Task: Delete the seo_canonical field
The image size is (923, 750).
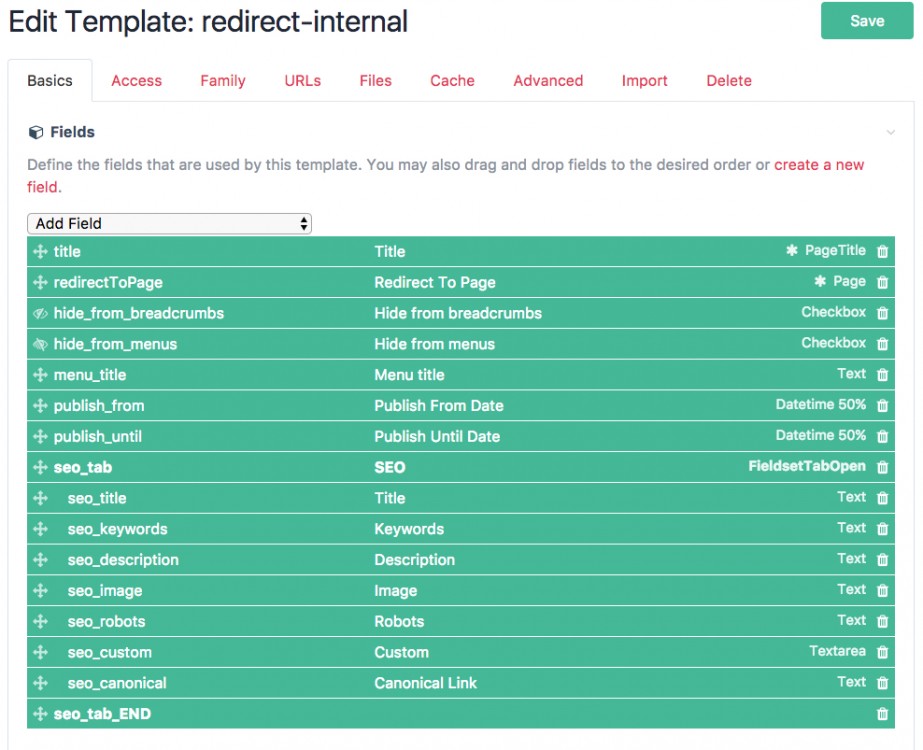Action: 881,682
